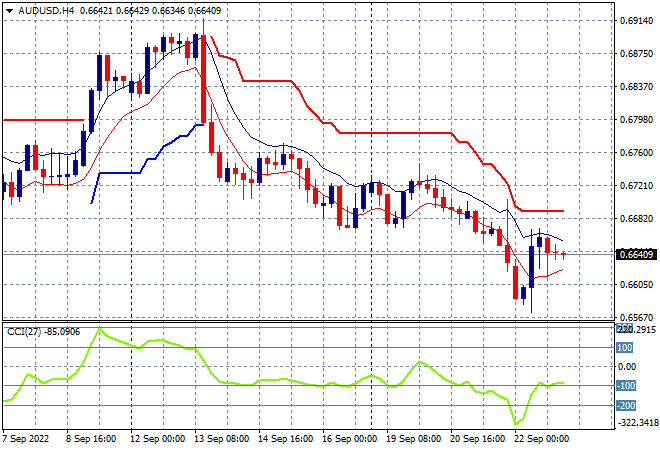Click the CCI -100 level label
The height and width of the screenshot is (450, 660).
(626, 386)
